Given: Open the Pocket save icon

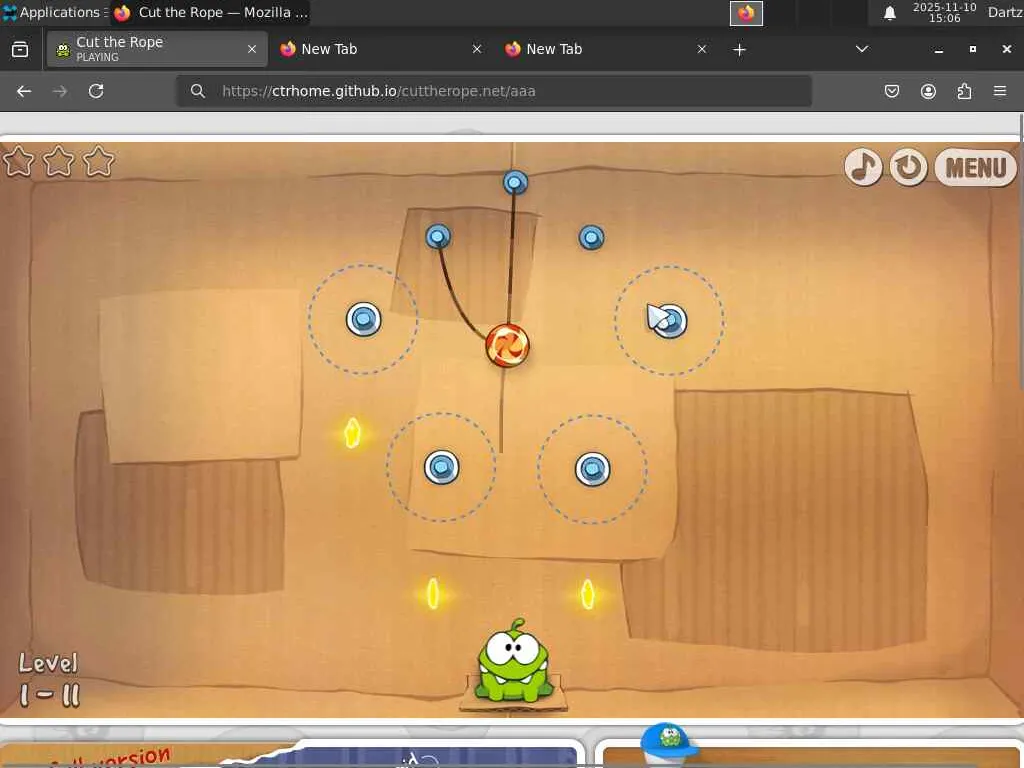Looking at the screenshot, I should (891, 91).
